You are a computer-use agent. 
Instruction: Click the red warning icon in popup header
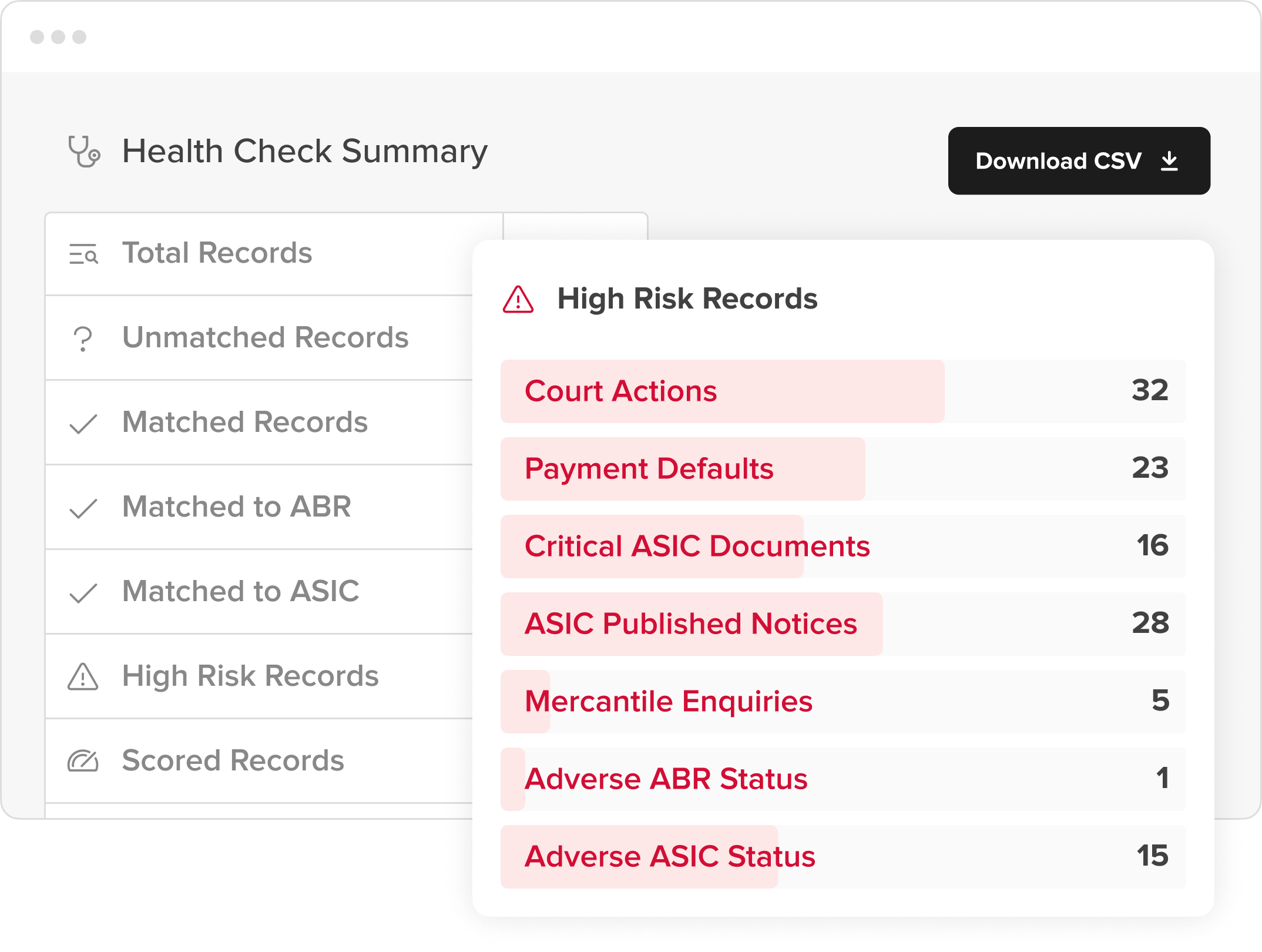click(518, 300)
